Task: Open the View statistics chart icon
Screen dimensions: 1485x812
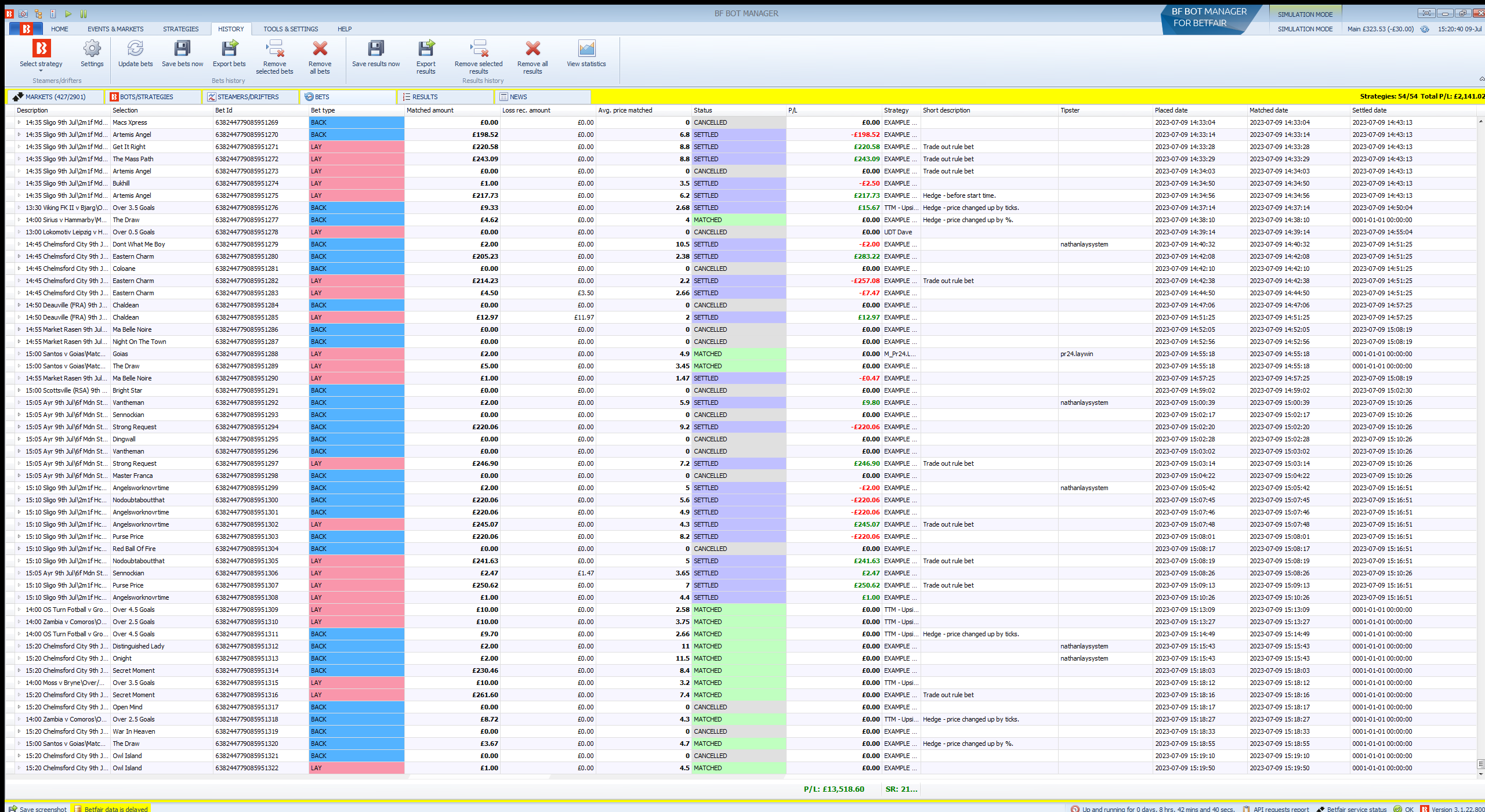Action: (x=586, y=48)
